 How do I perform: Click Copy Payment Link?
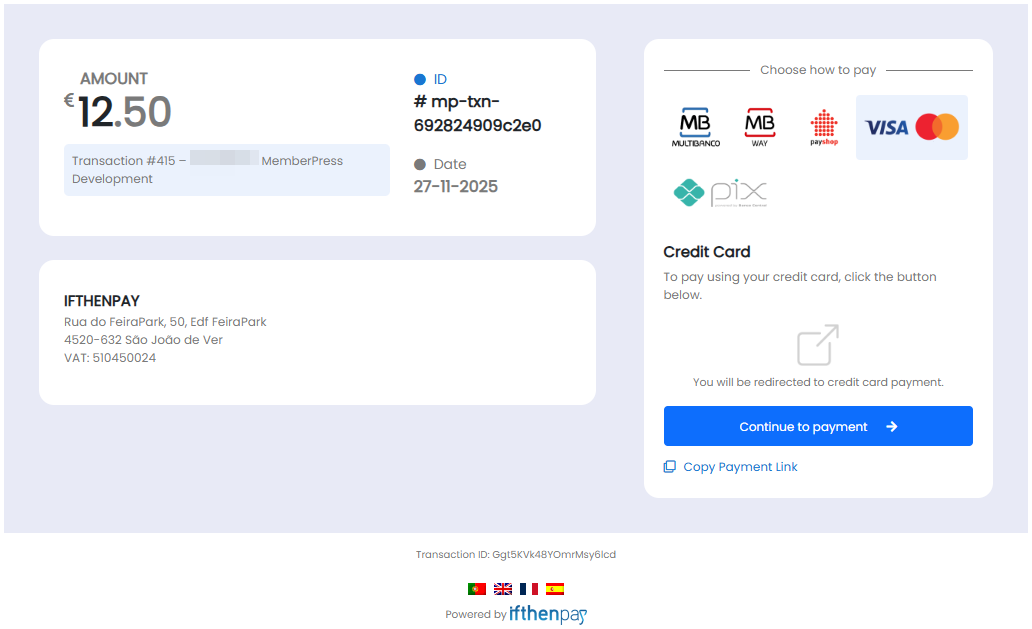tap(740, 466)
